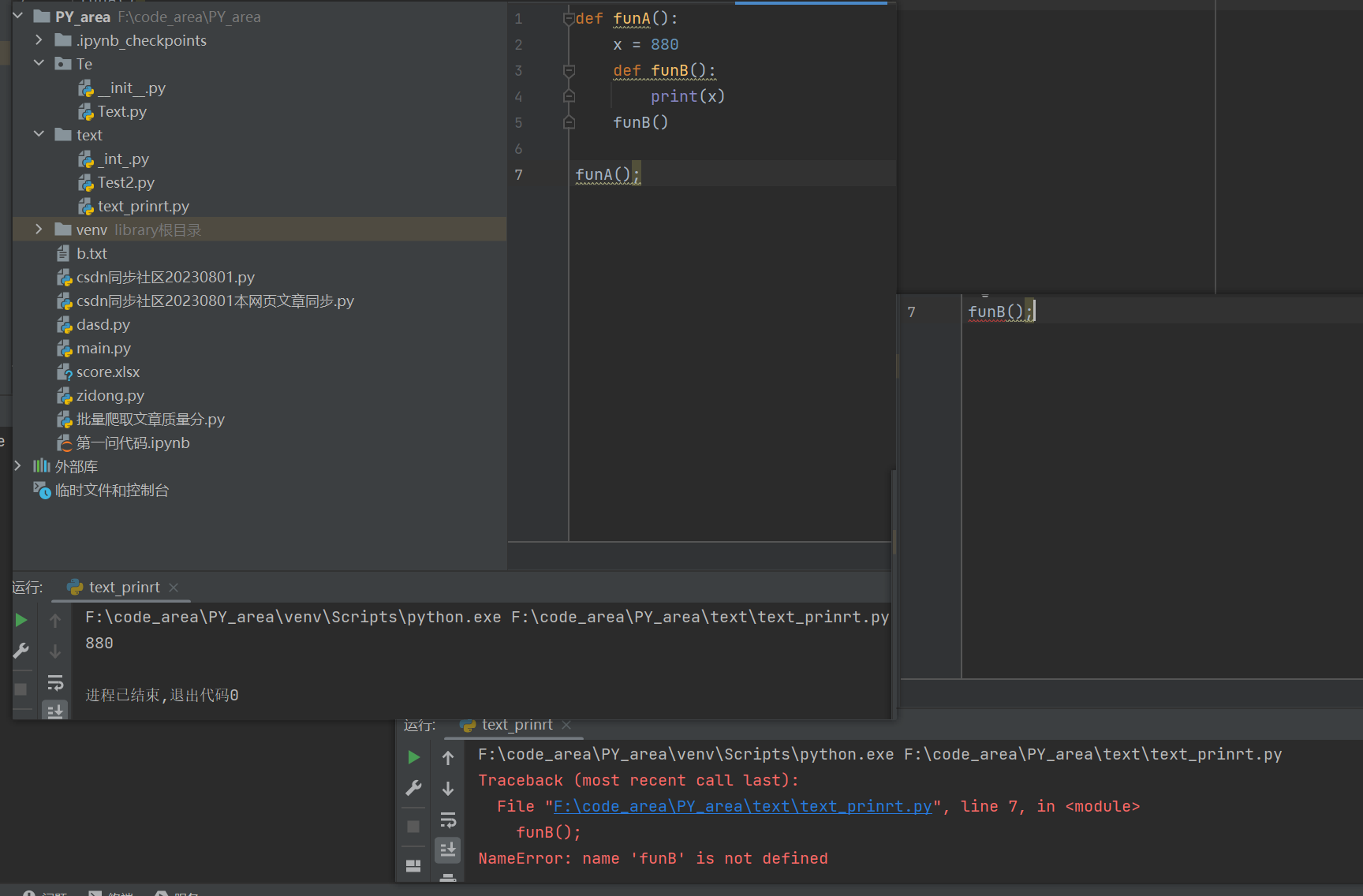Viewport: 1363px width, 896px height.
Task: Click the text file icon of b.txt
Action: point(64,253)
